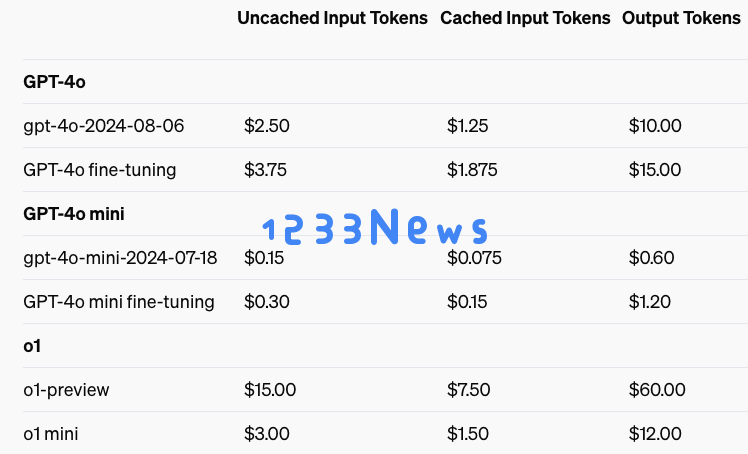748x454 pixels.
Task: Click the 1233News watermark text
Action: click(375, 227)
